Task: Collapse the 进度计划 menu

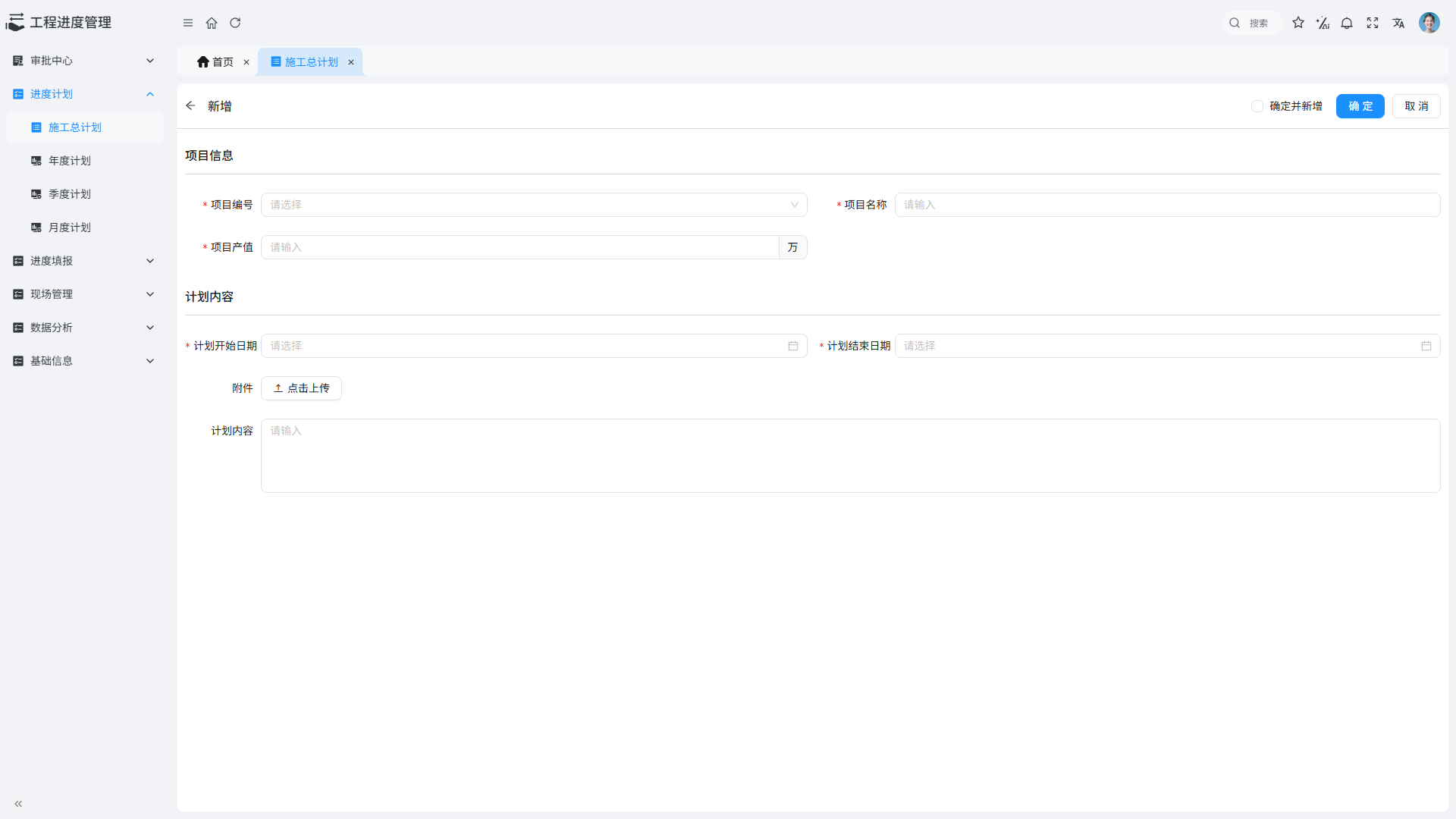Action: click(x=83, y=94)
